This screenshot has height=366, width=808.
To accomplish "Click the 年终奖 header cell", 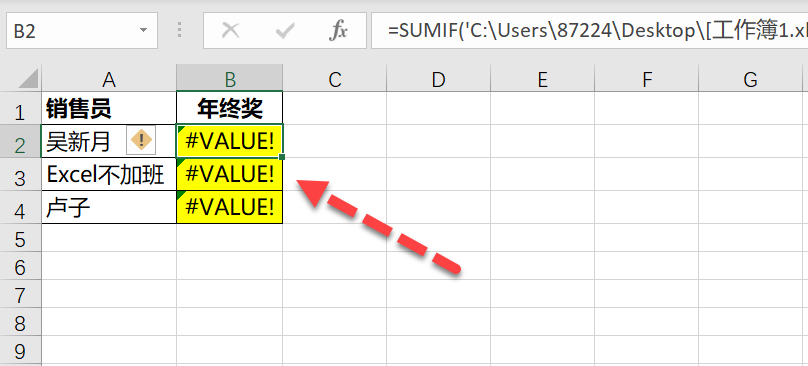I will [x=230, y=108].
